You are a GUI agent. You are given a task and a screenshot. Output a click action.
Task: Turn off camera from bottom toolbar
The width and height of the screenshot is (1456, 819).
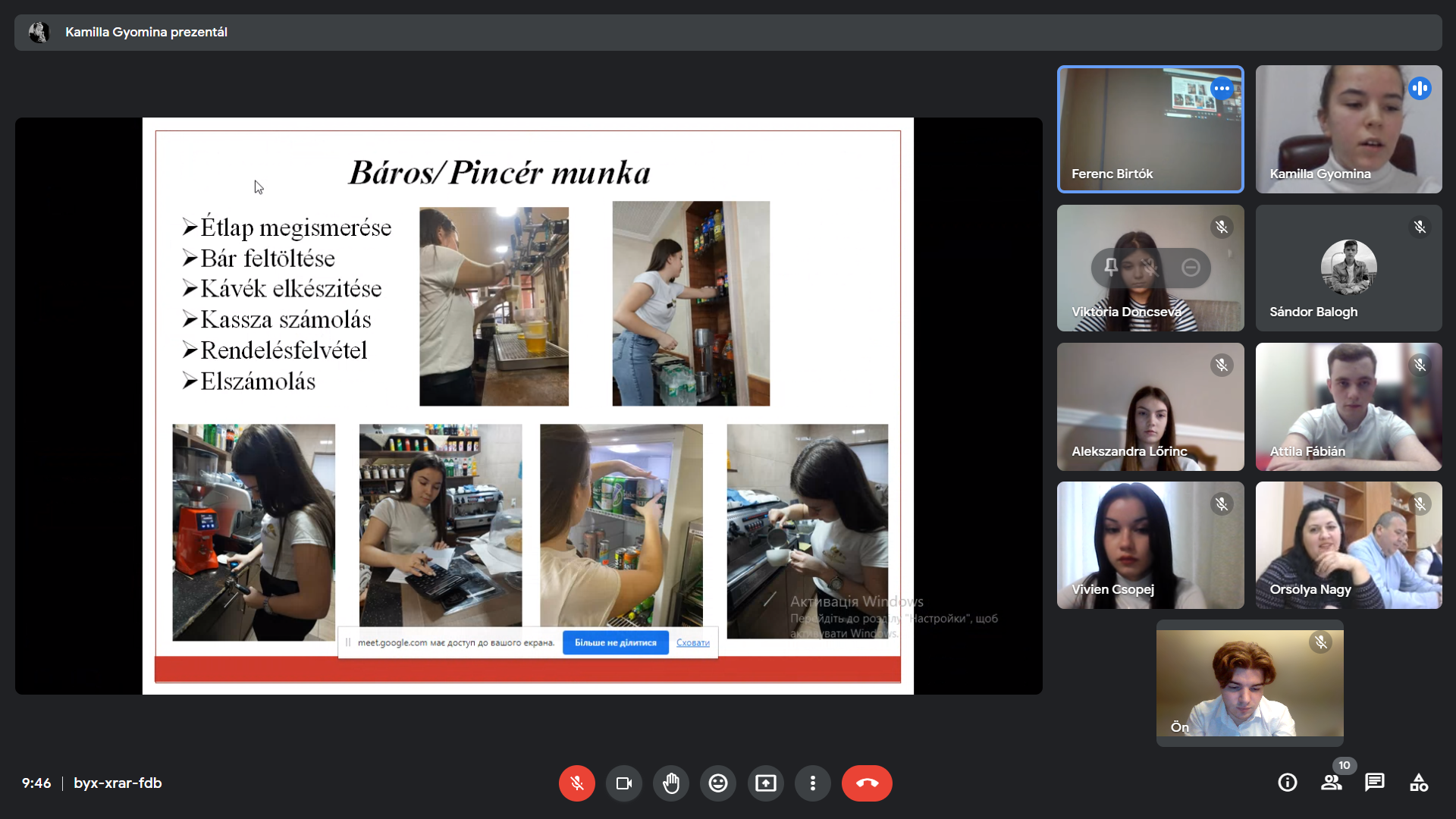click(623, 783)
